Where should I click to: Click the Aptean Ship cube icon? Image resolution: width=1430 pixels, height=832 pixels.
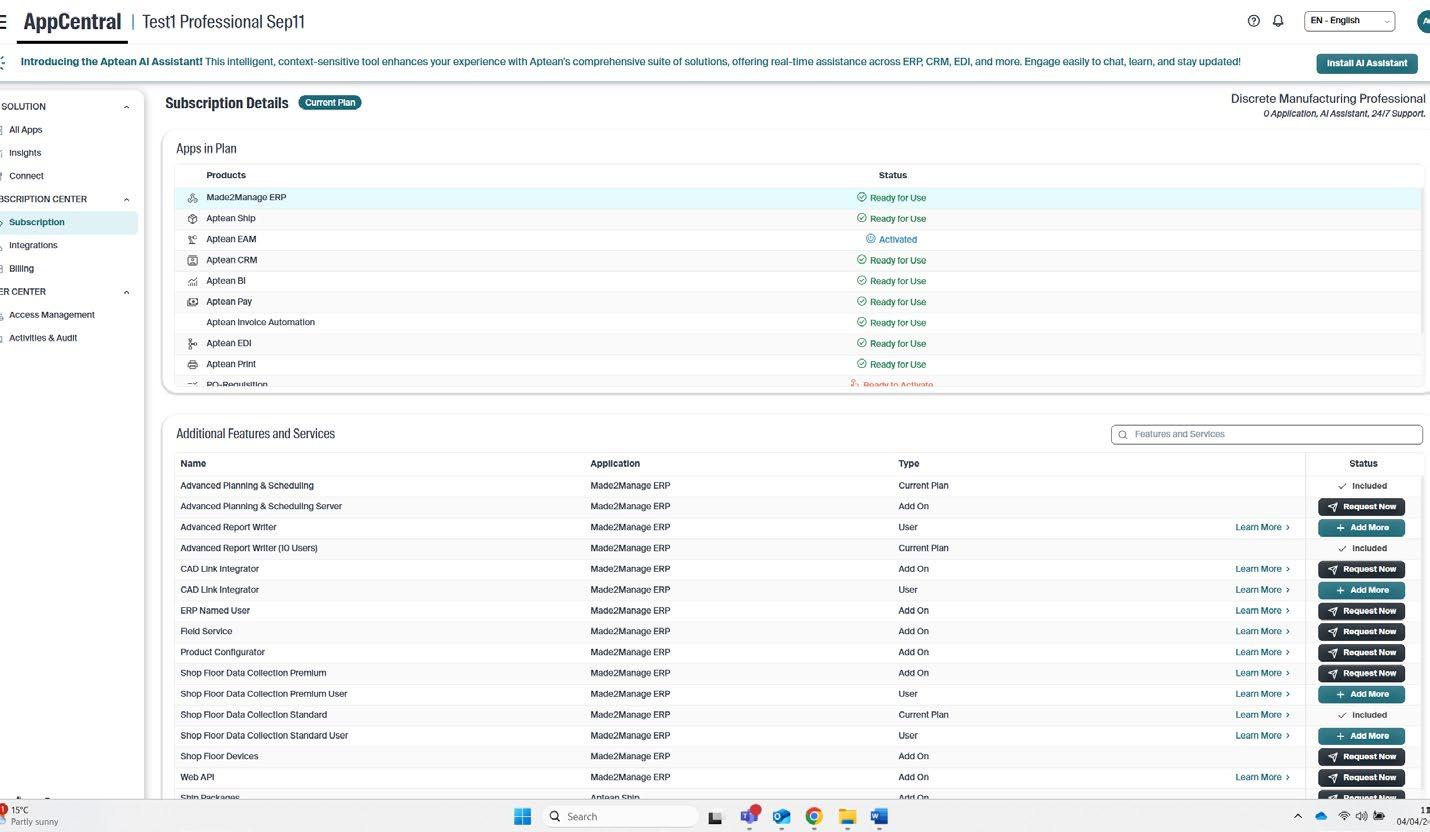(x=193, y=219)
